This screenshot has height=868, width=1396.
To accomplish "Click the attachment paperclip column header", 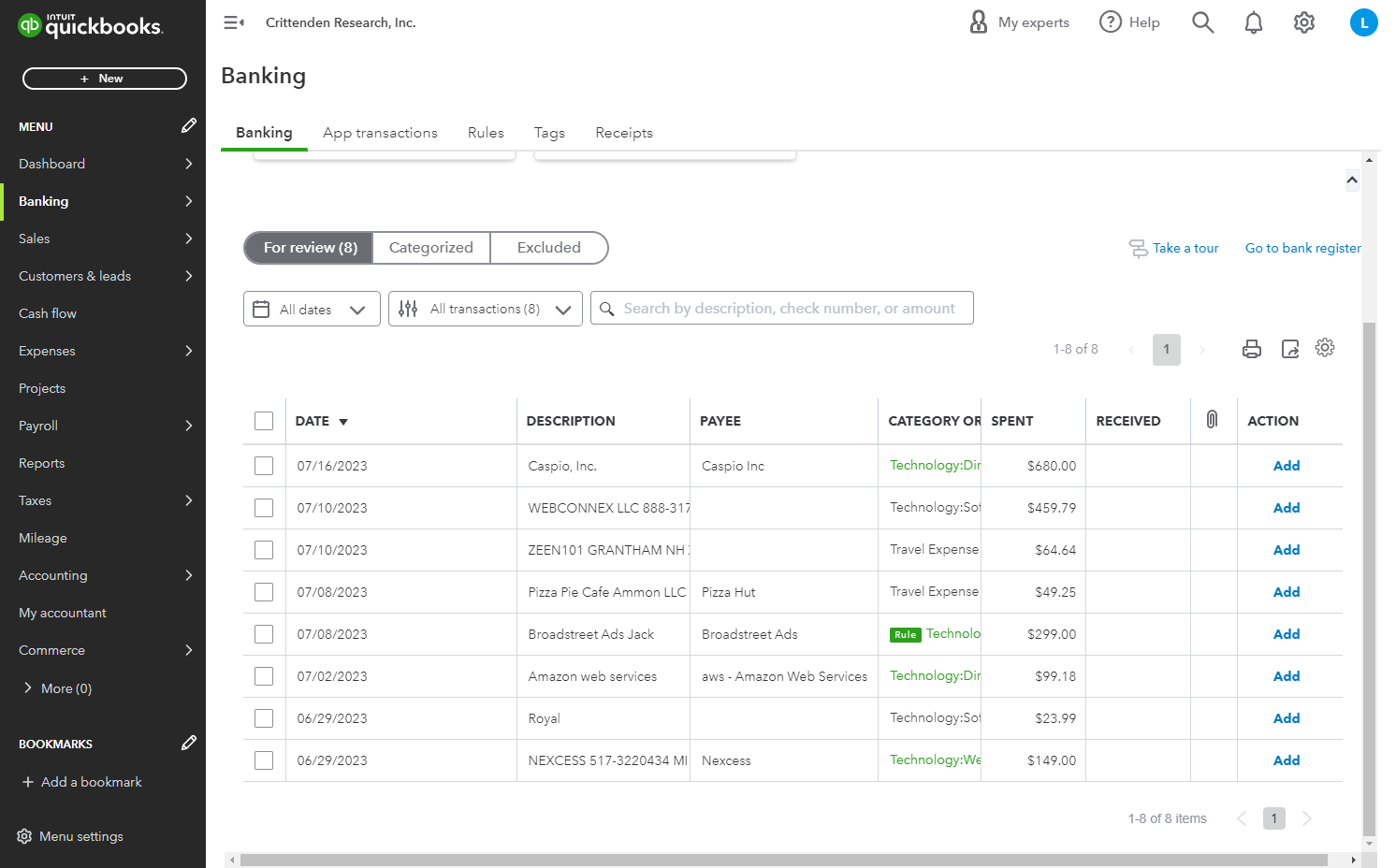I will pos(1212,420).
